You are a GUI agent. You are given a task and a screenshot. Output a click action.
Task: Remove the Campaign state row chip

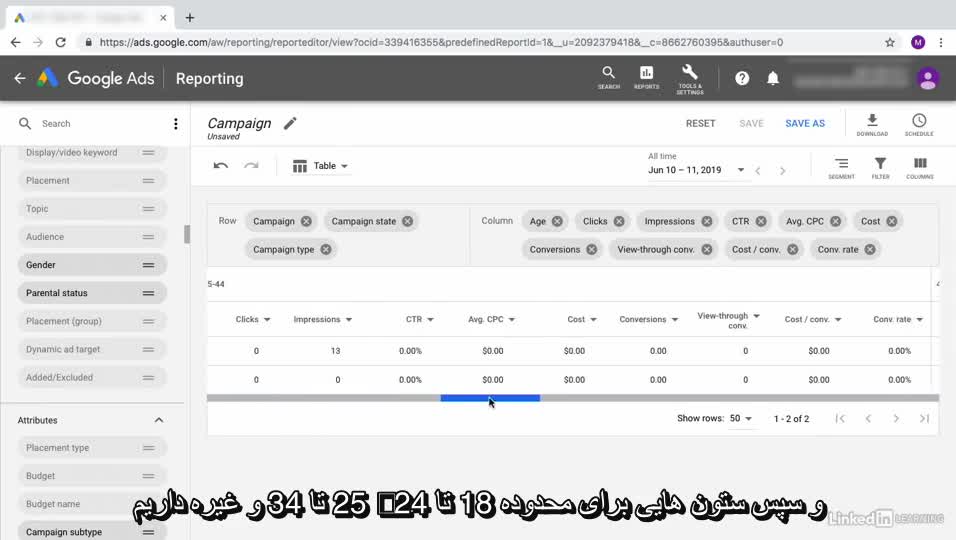[x=408, y=221]
